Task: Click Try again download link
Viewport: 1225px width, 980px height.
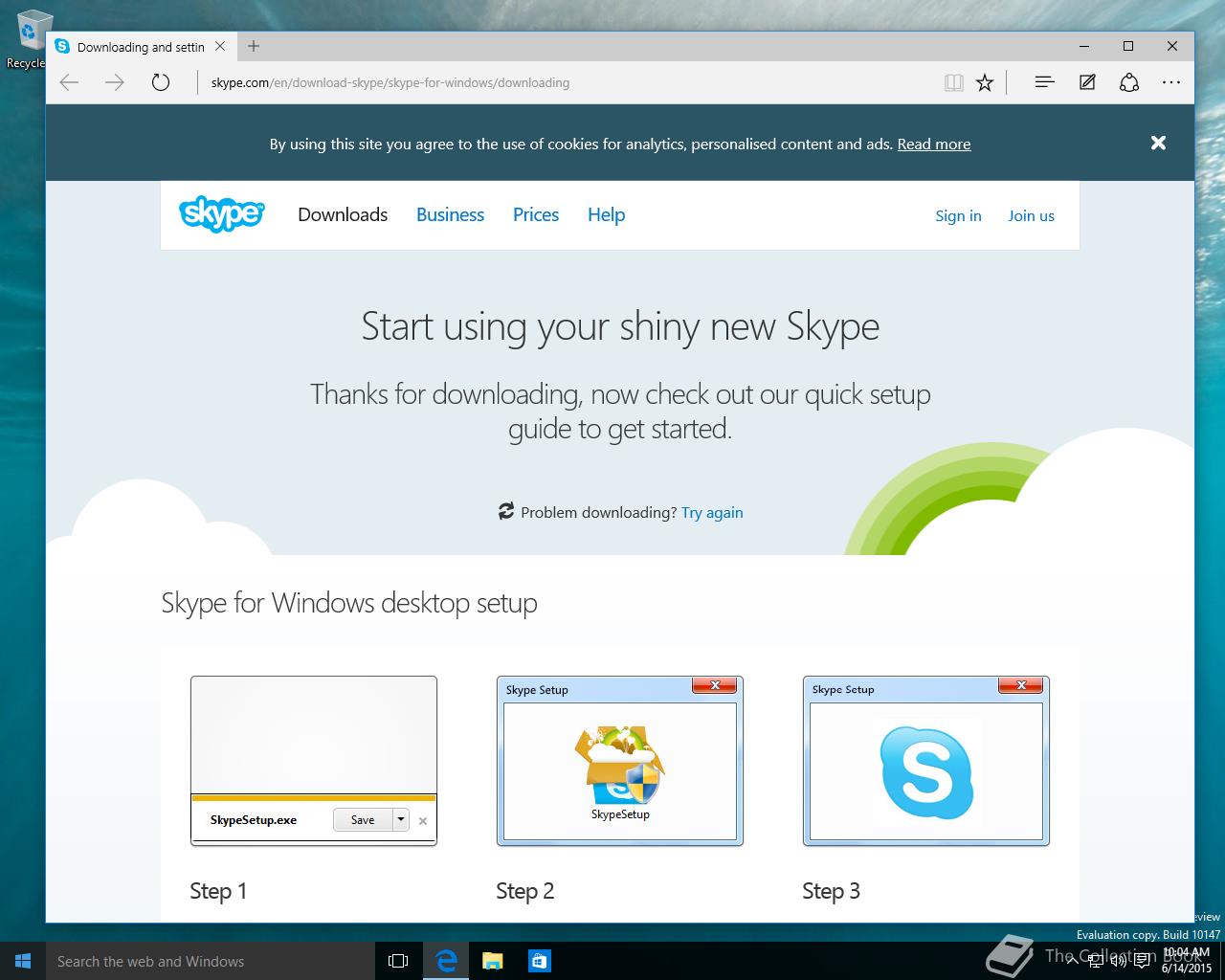Action: pyautogui.click(x=712, y=512)
